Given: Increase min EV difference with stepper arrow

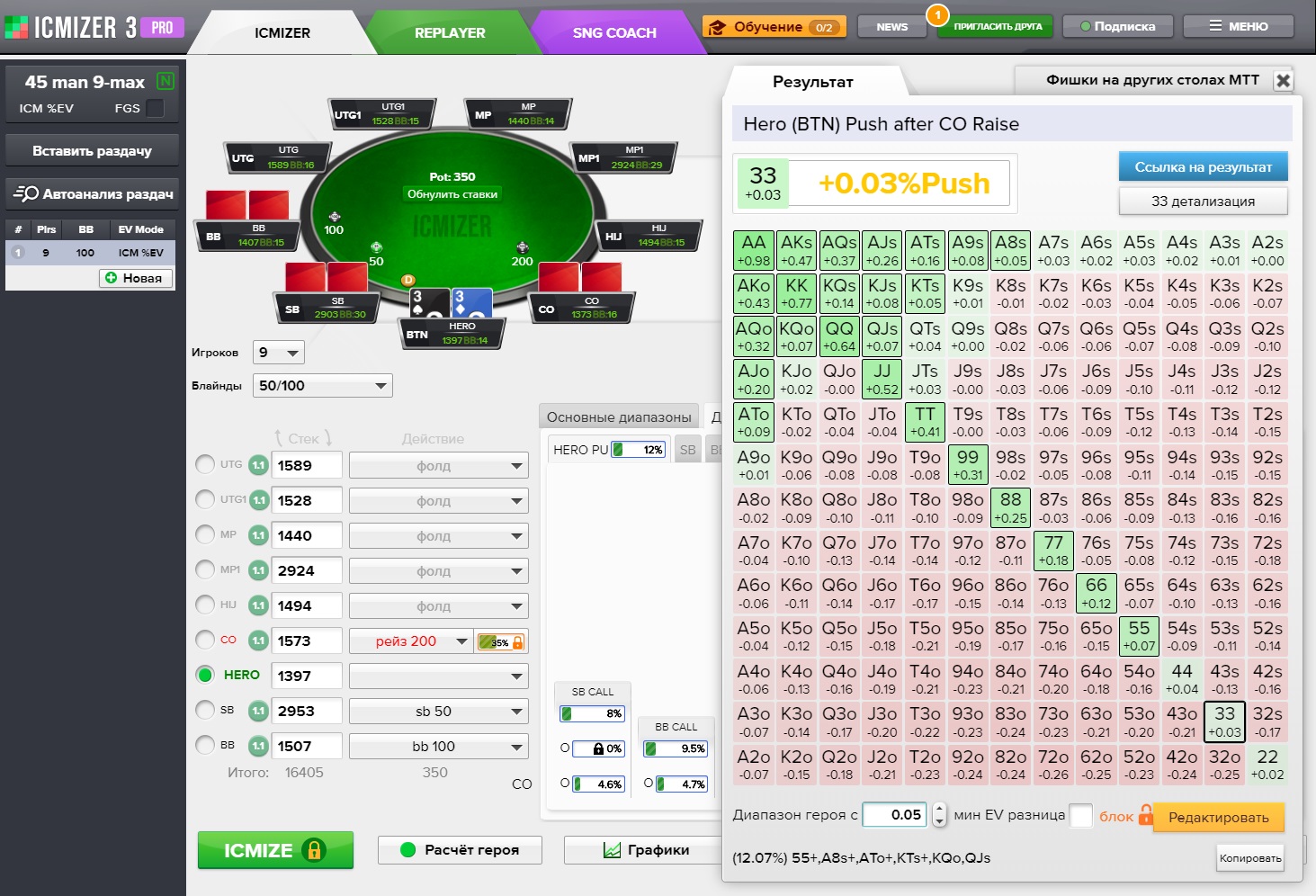Looking at the screenshot, I should pos(939,809).
